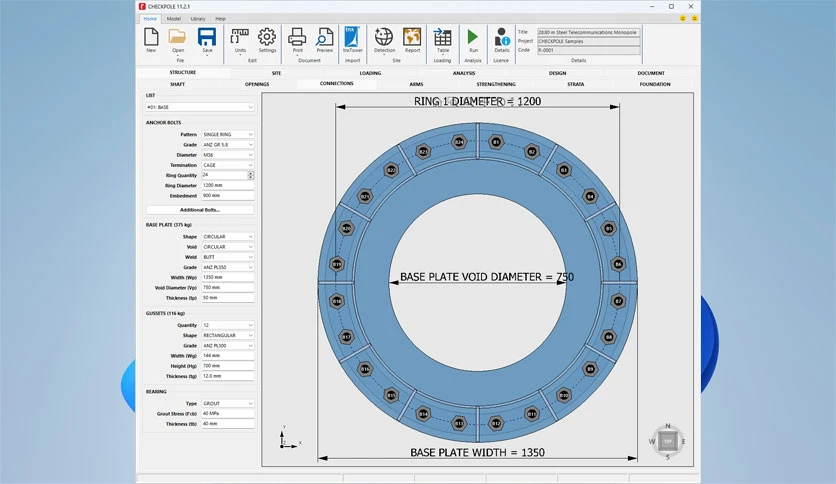Run the analysis
836x484 pixels.
pyautogui.click(x=473, y=40)
